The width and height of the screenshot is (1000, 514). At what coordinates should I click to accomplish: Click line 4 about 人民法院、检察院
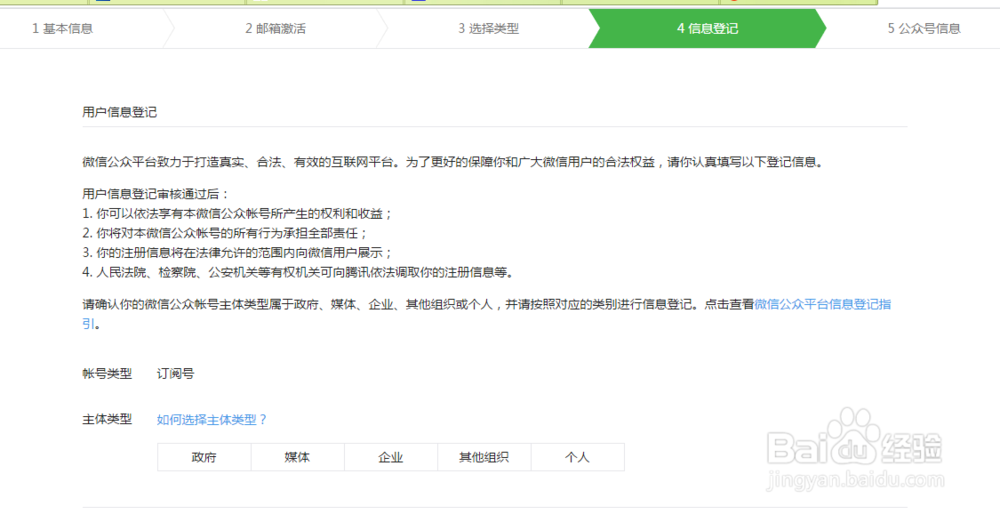(x=298, y=272)
